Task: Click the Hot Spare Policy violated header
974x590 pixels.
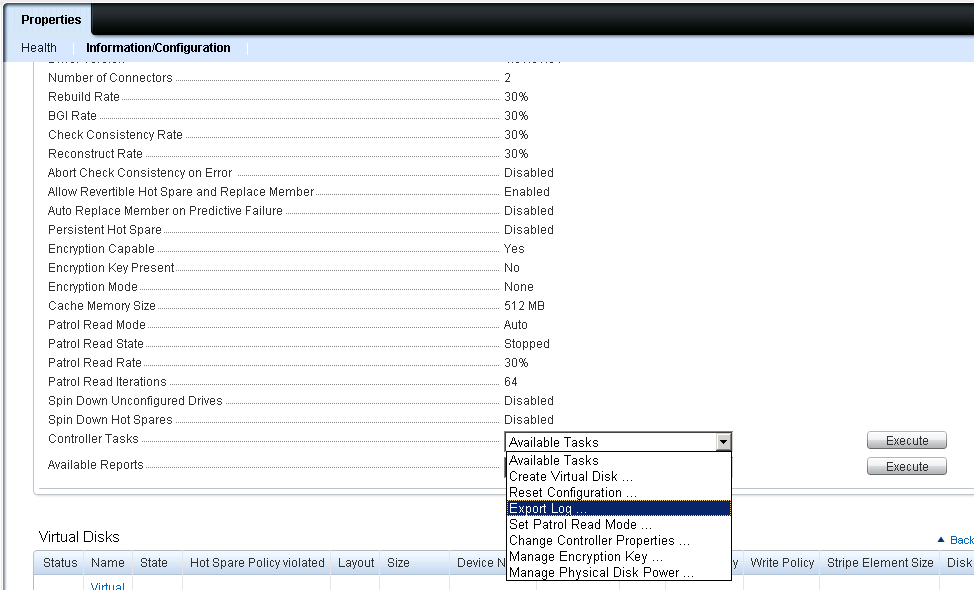Action: [256, 562]
